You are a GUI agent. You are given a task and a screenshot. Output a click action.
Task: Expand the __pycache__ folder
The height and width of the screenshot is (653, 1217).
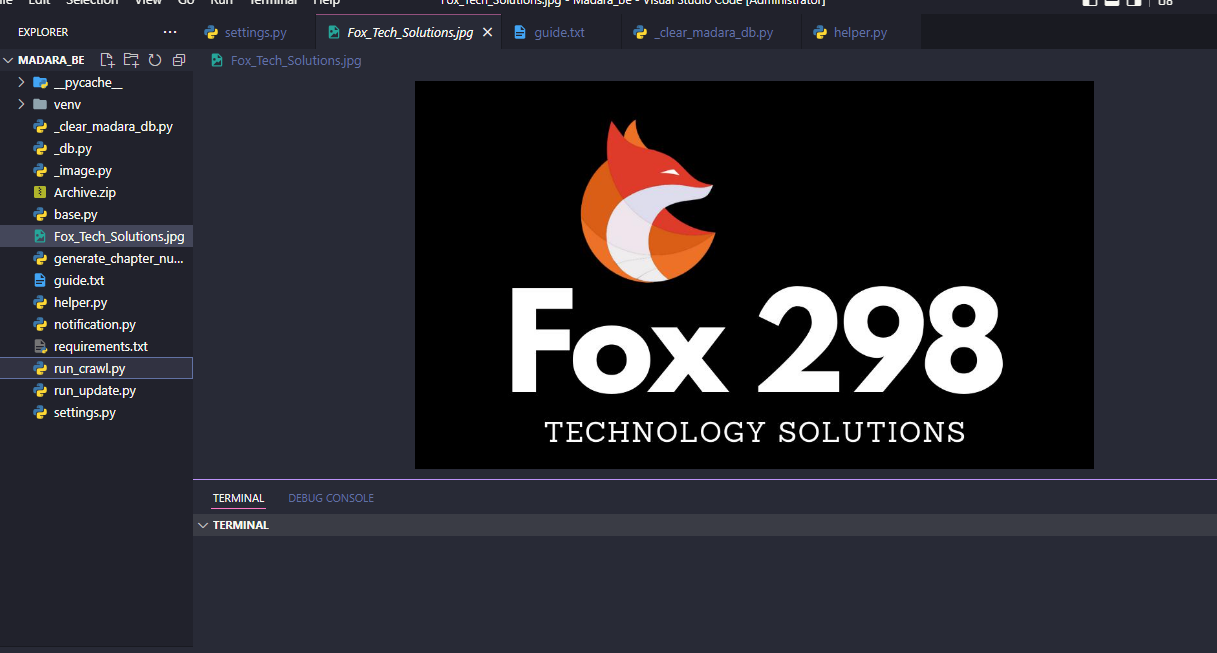tap(21, 82)
